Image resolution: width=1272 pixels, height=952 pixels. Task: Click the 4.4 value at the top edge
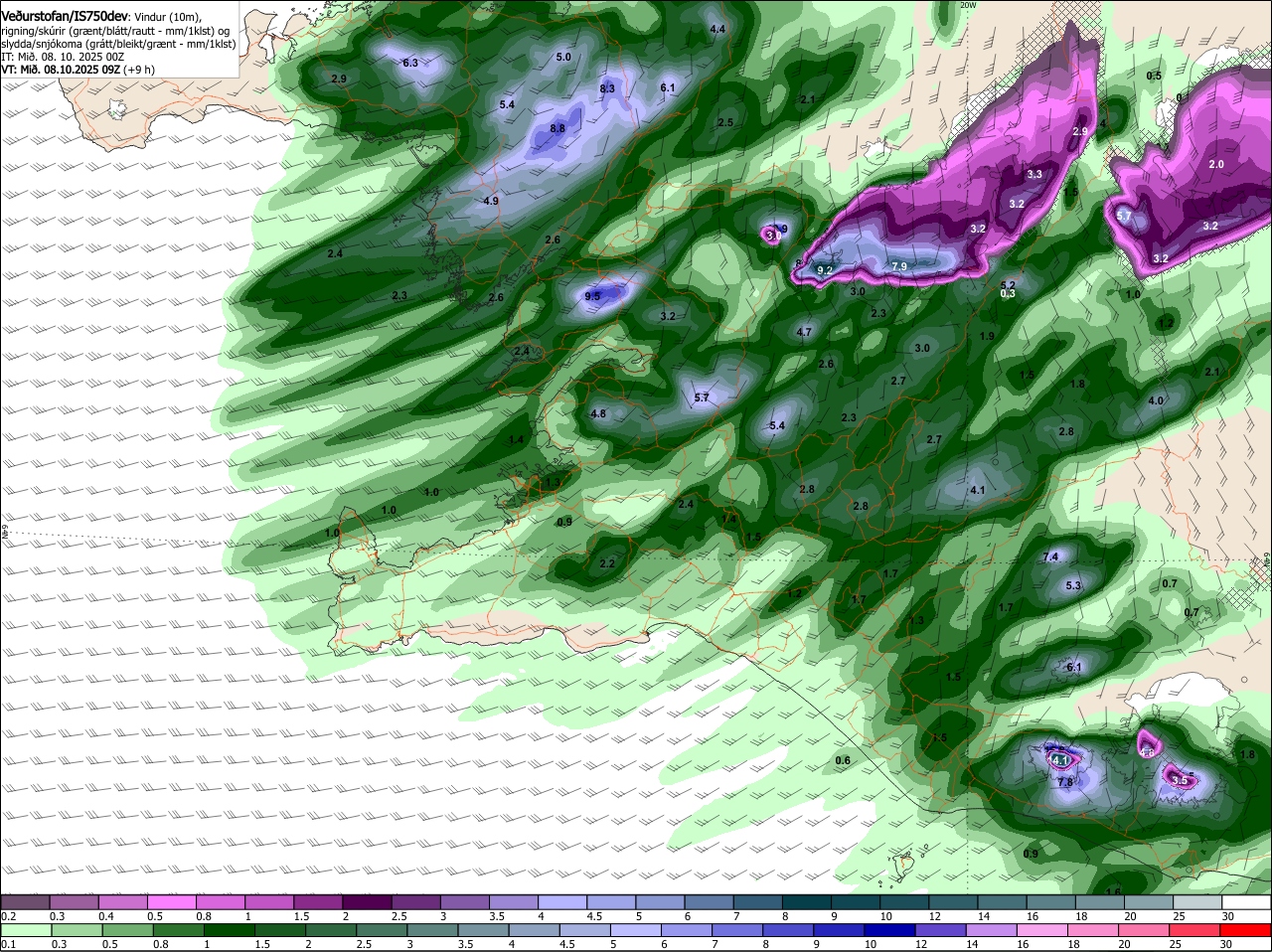(717, 29)
